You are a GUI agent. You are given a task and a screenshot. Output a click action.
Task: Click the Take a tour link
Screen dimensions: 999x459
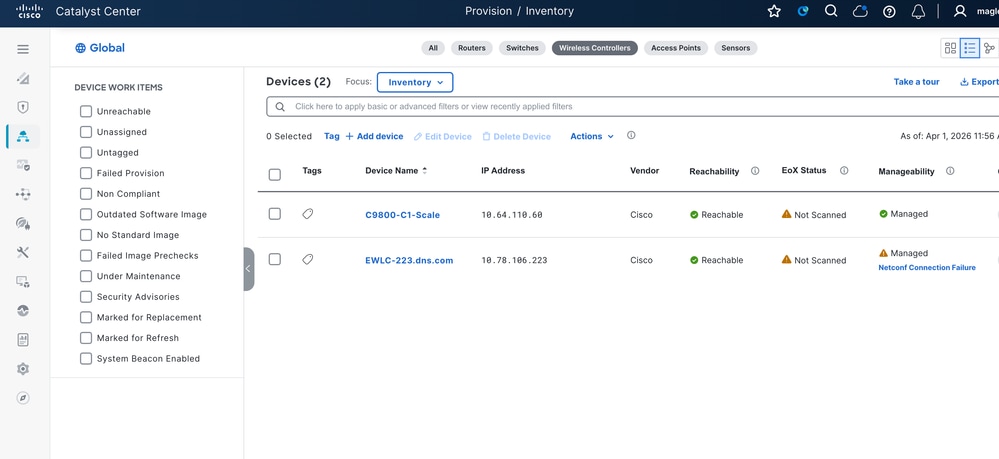click(916, 82)
